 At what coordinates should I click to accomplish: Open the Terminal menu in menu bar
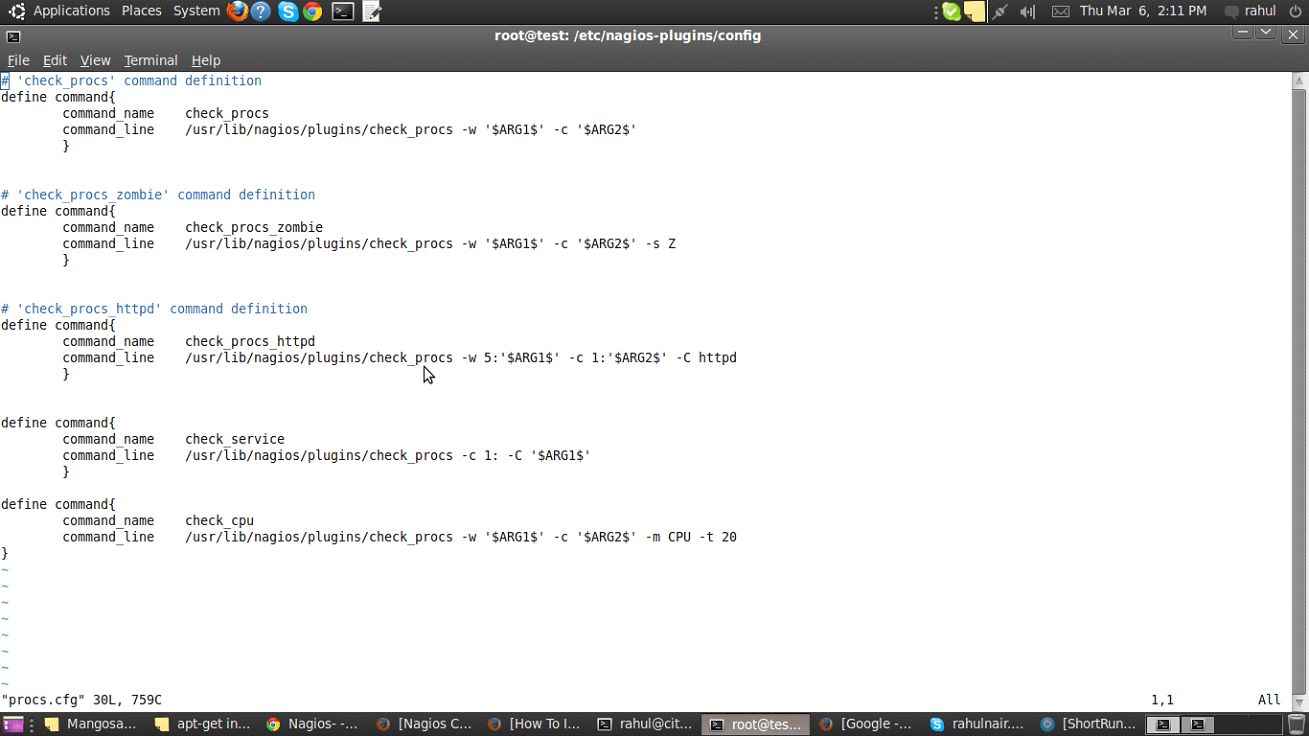pos(150,61)
